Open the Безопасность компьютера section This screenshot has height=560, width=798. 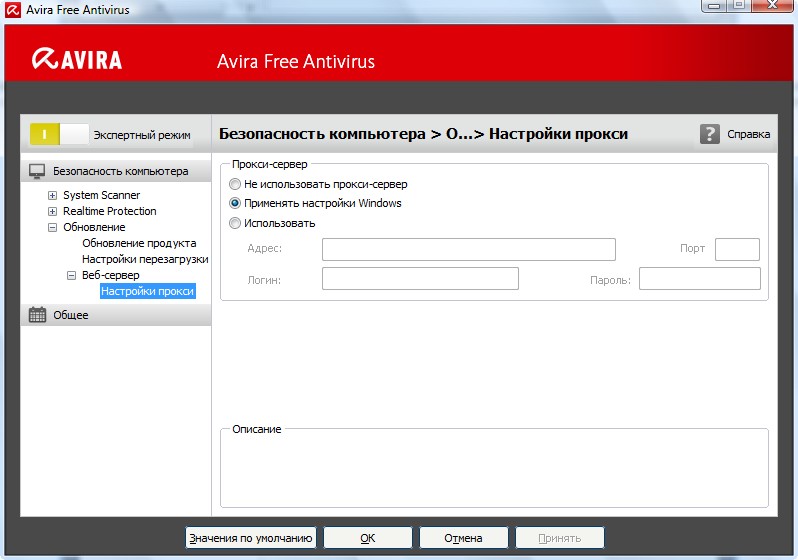[116, 171]
